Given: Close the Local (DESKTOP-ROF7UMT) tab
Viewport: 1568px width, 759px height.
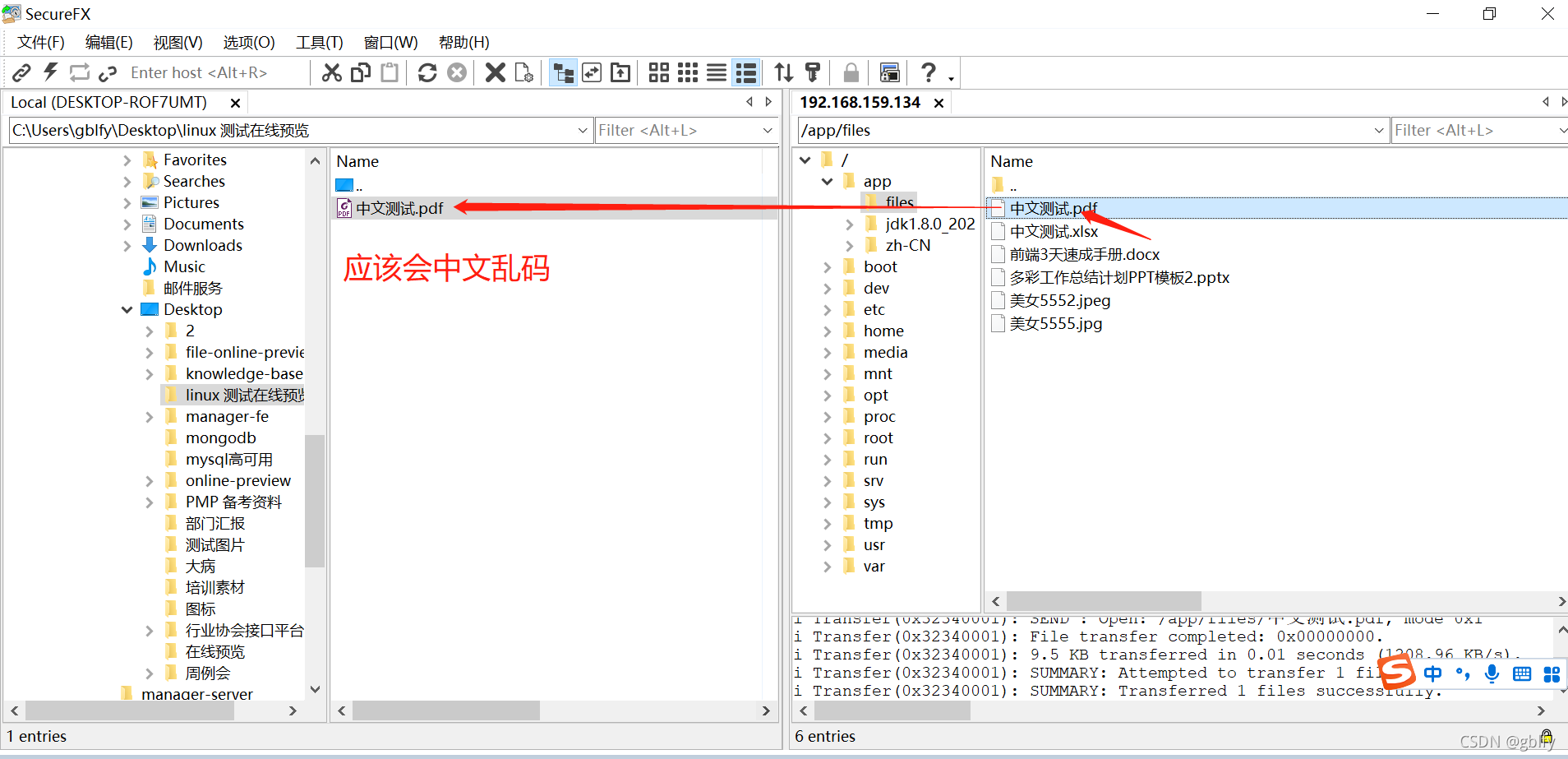Looking at the screenshot, I should pyautogui.click(x=235, y=102).
